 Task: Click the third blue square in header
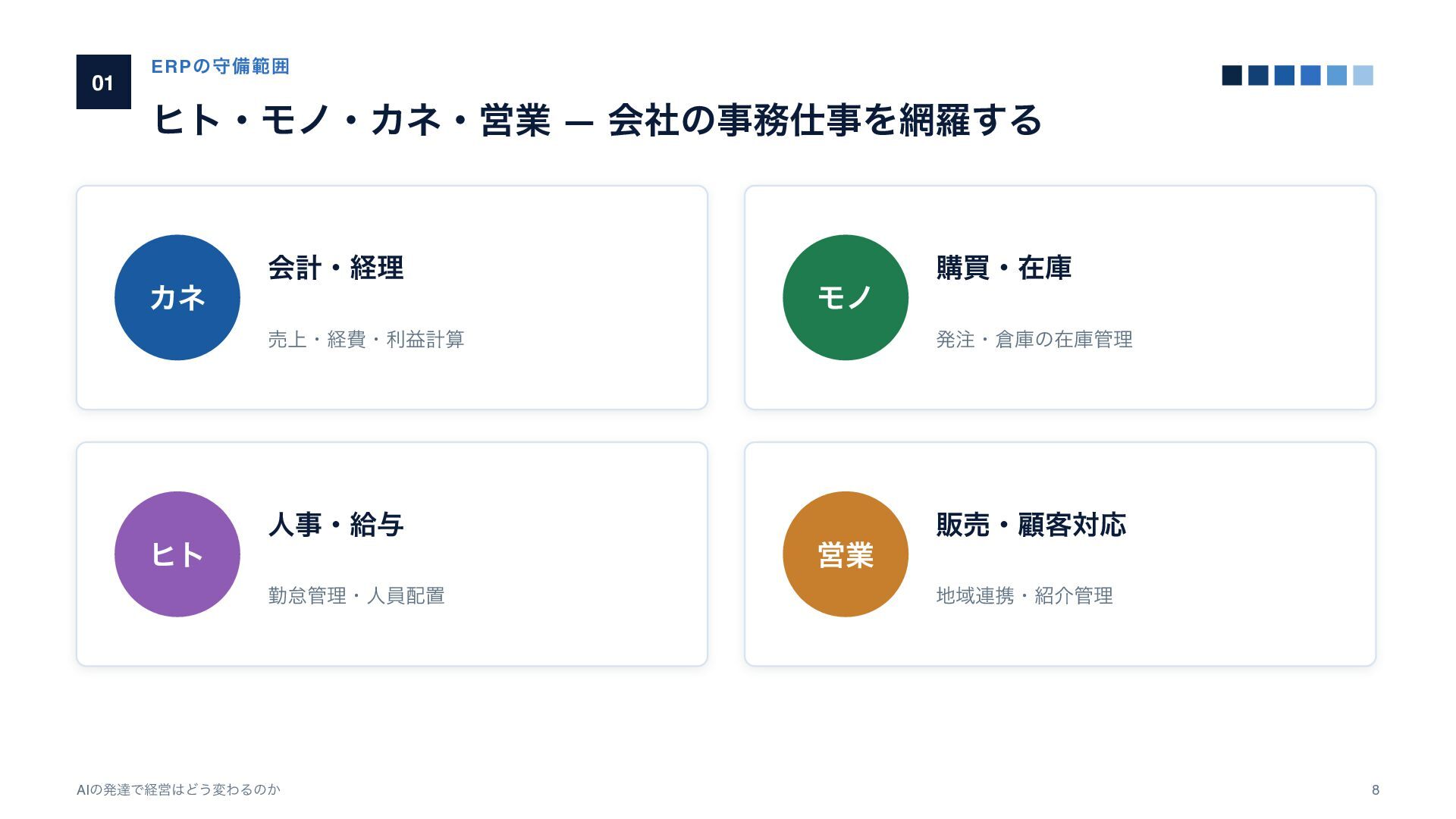click(x=1285, y=75)
